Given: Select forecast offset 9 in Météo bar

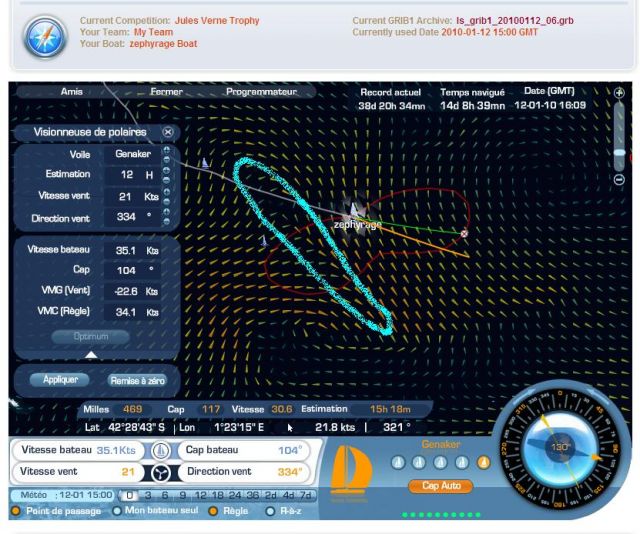Looking at the screenshot, I should click(x=183, y=495).
